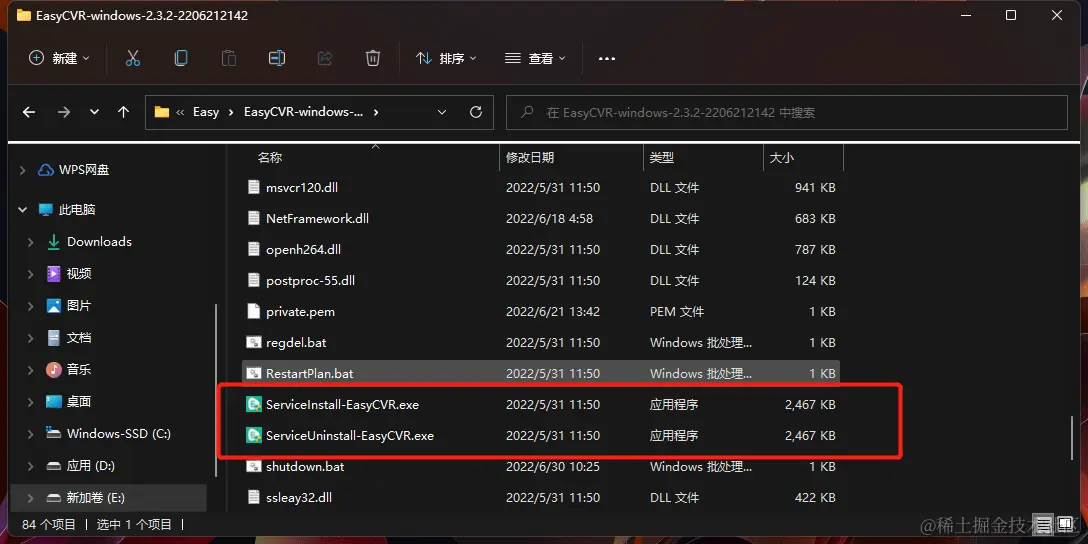Image resolution: width=1088 pixels, height=544 pixels.
Task: Click the EasyCVR-windows-... breadcrumb segment
Action: pos(303,112)
